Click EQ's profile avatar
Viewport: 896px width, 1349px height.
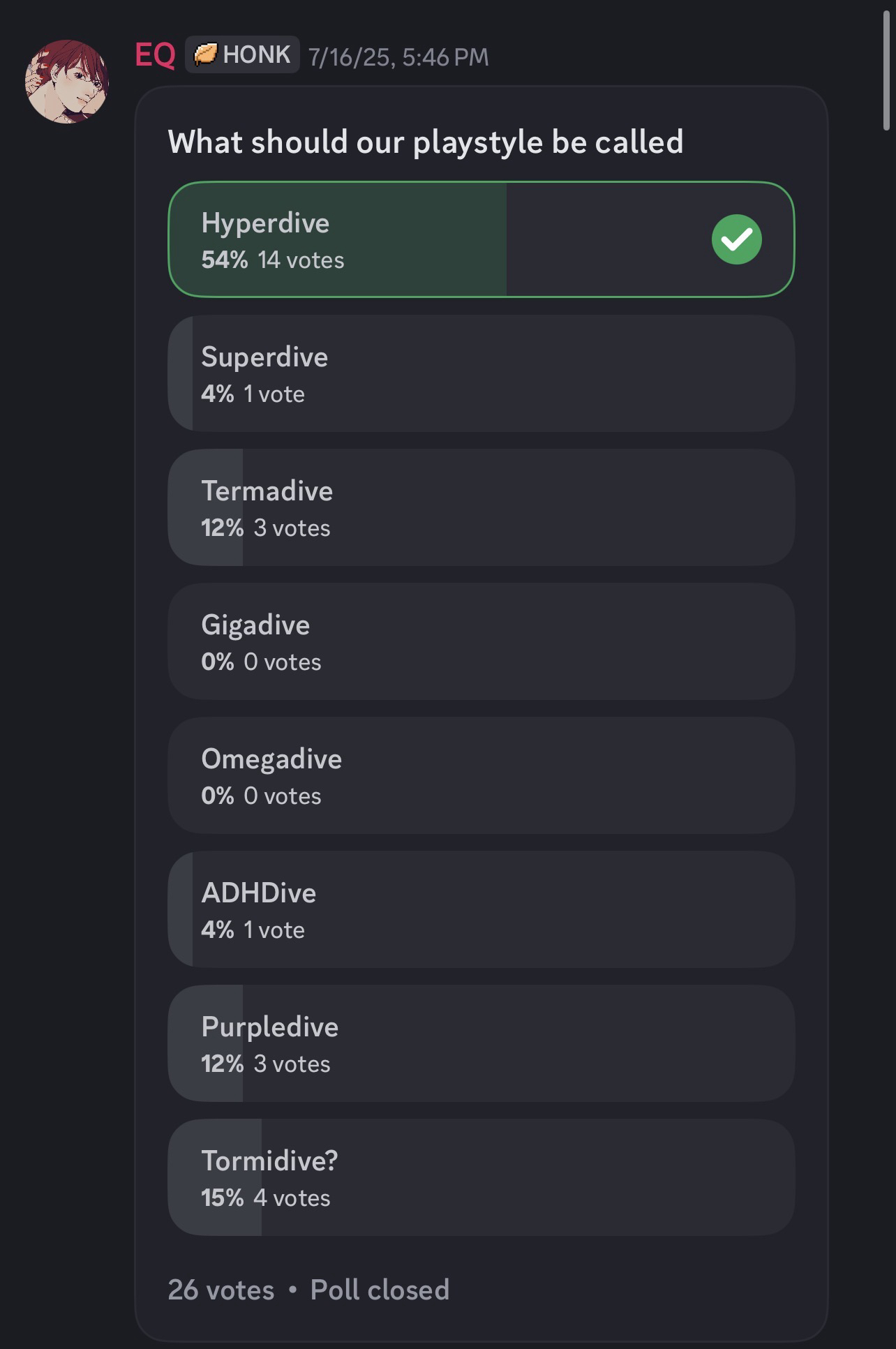[67, 82]
